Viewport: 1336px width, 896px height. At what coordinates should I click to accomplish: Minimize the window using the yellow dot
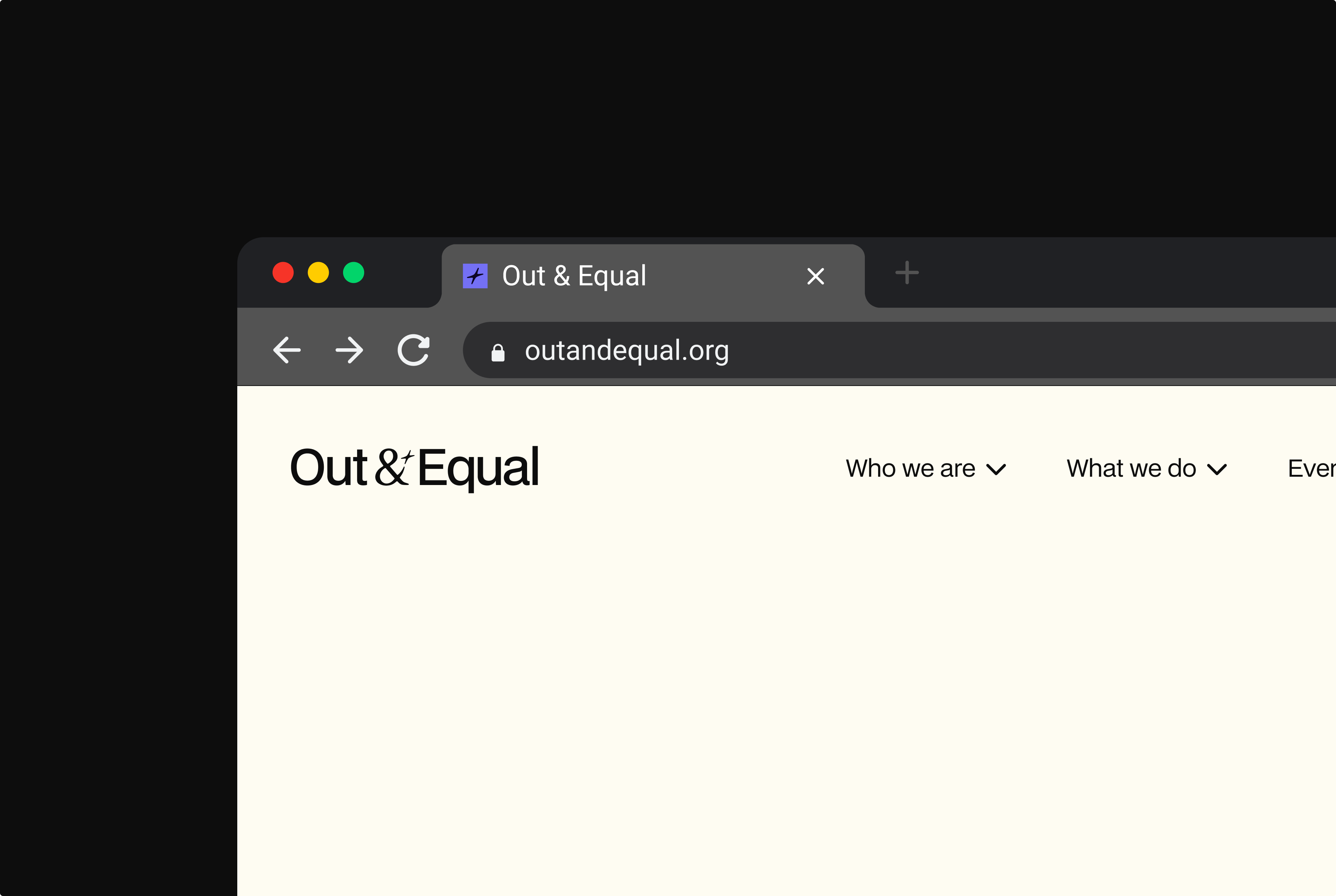(x=318, y=273)
